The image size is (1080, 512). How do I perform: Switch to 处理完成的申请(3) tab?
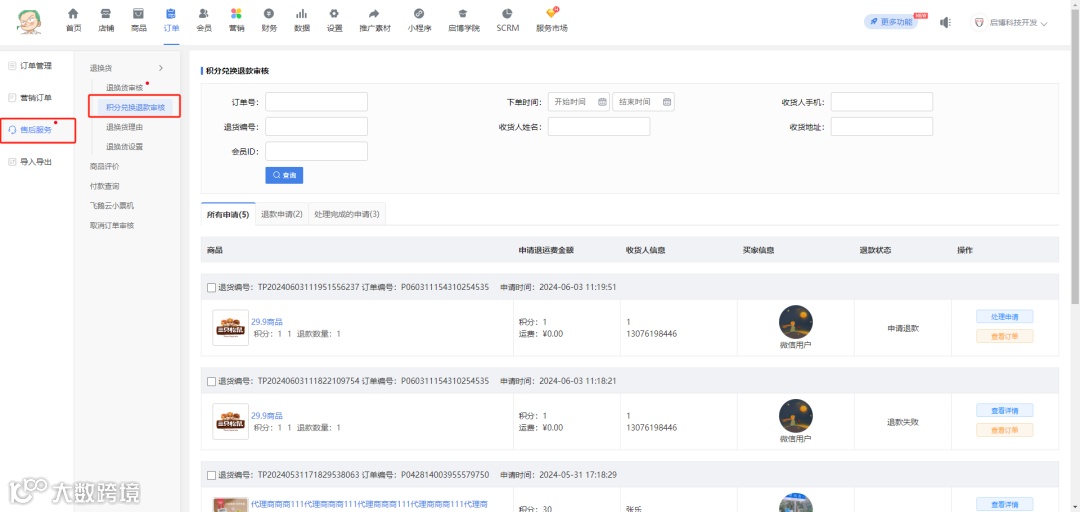[346, 214]
